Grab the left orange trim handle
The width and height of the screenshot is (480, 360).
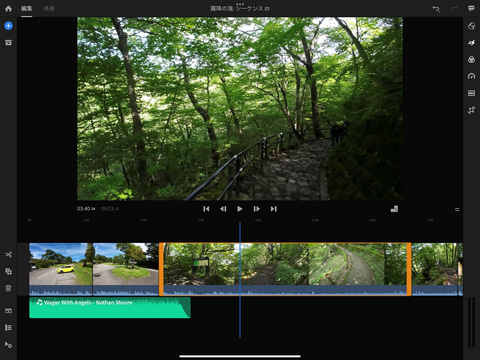161,269
